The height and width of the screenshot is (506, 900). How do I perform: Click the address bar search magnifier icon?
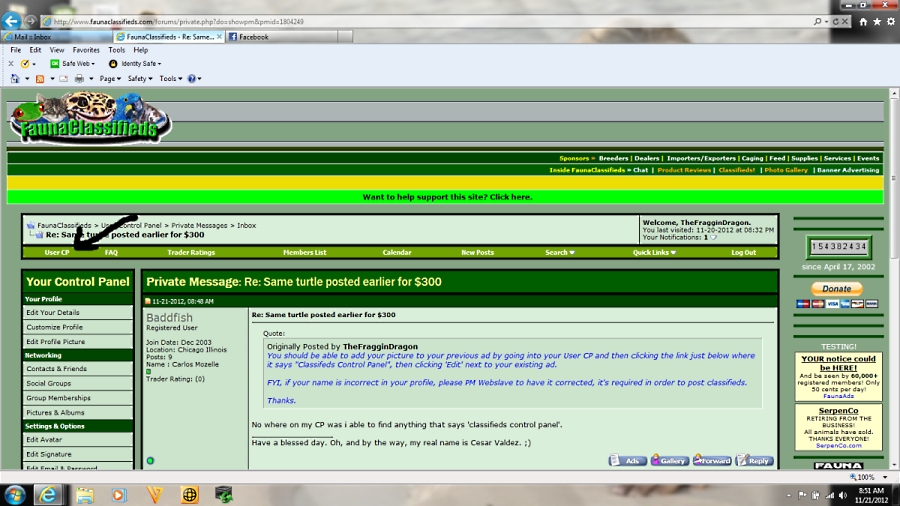click(x=817, y=22)
